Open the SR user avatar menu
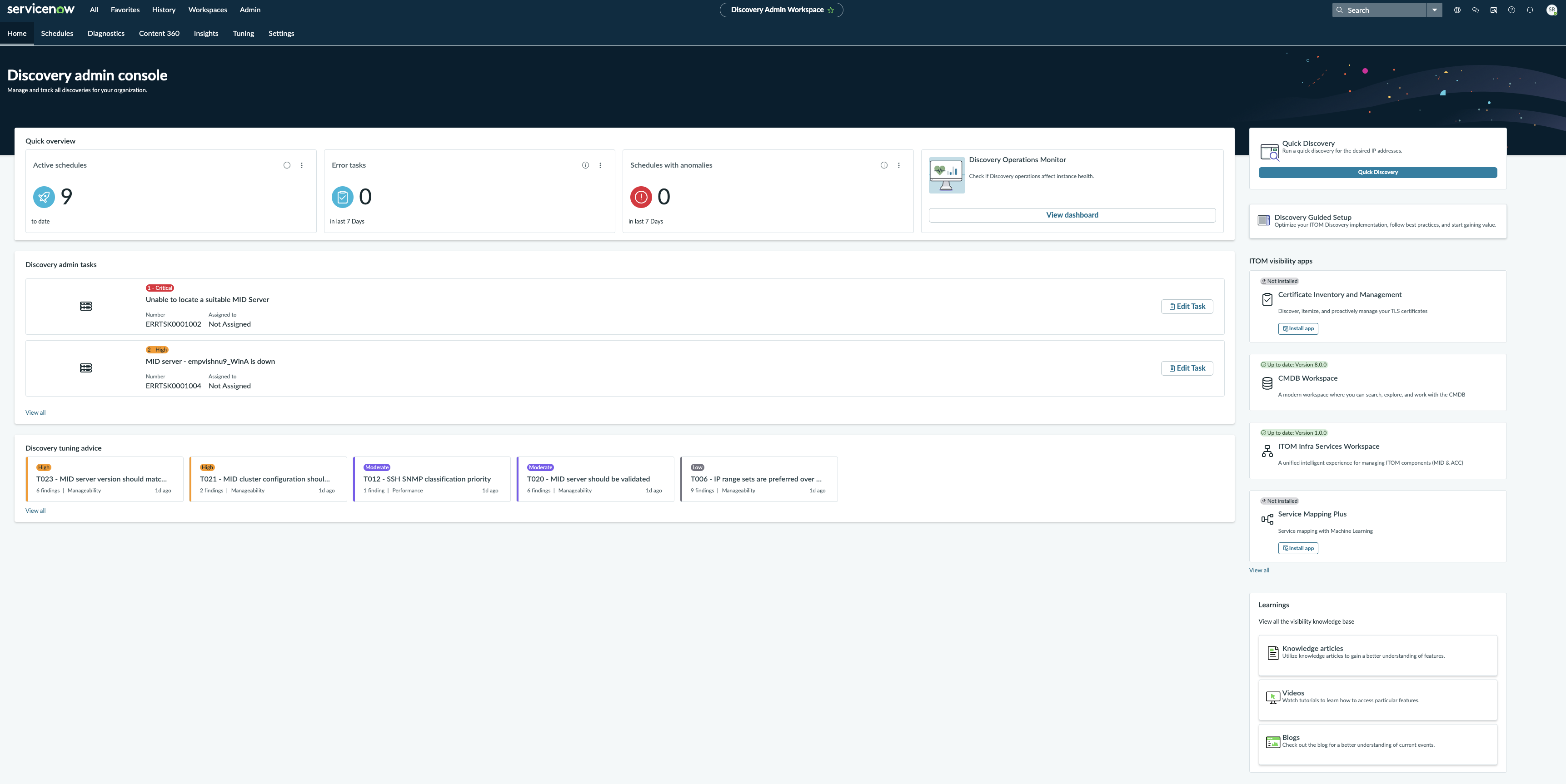Viewport: 1566px width, 784px height. tap(1551, 10)
